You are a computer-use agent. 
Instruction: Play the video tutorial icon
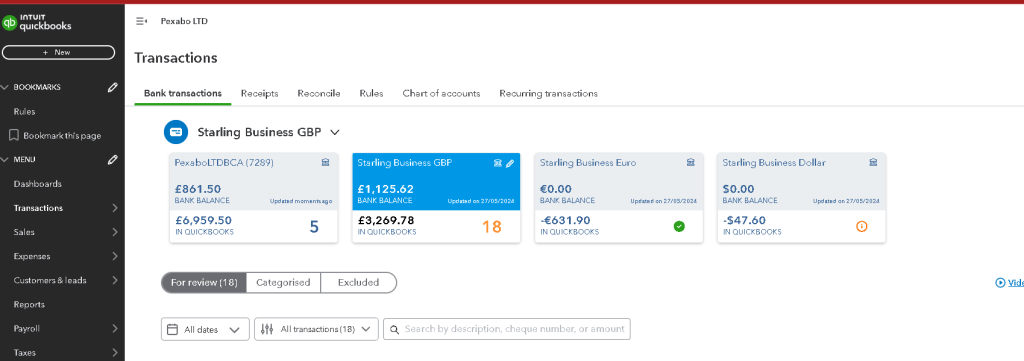pos(1000,283)
